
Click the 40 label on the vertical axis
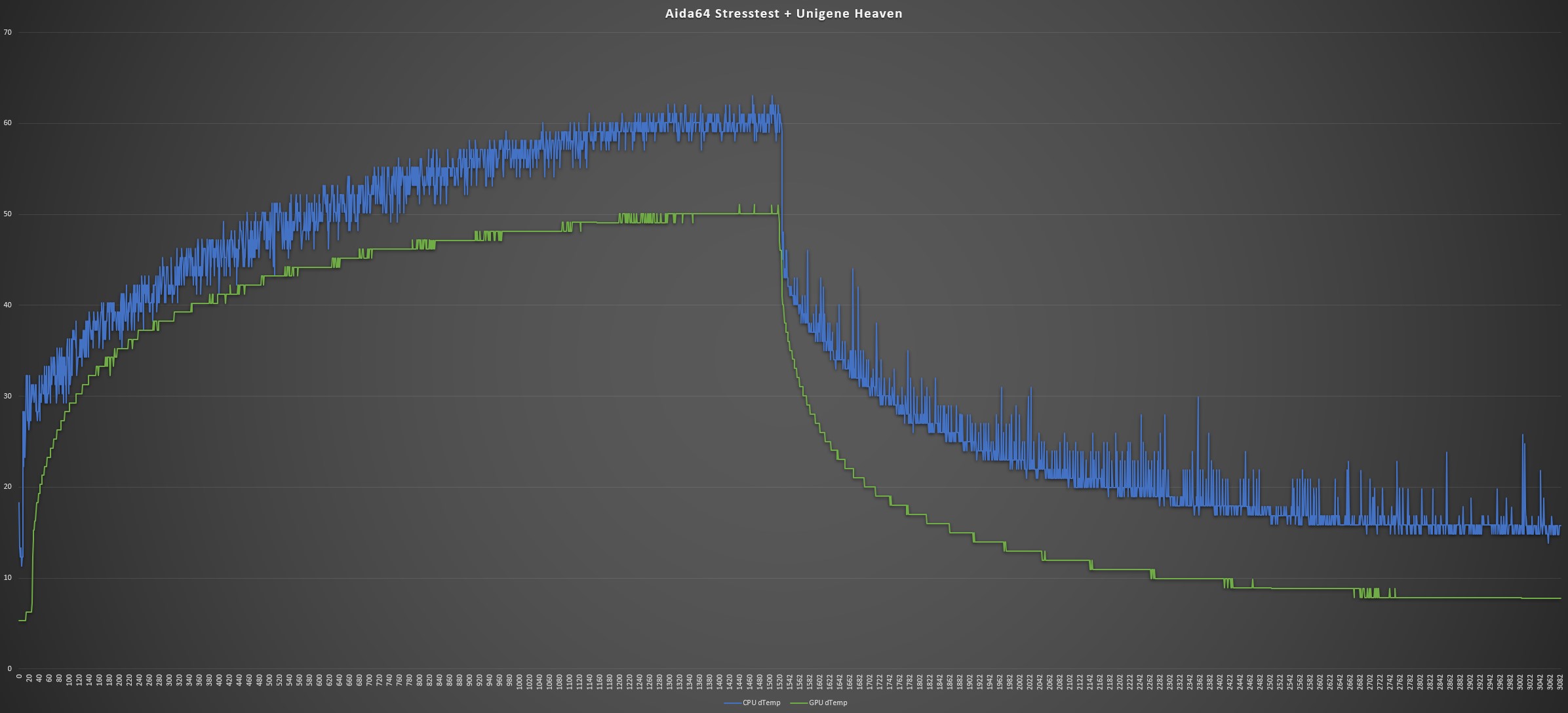7,305
